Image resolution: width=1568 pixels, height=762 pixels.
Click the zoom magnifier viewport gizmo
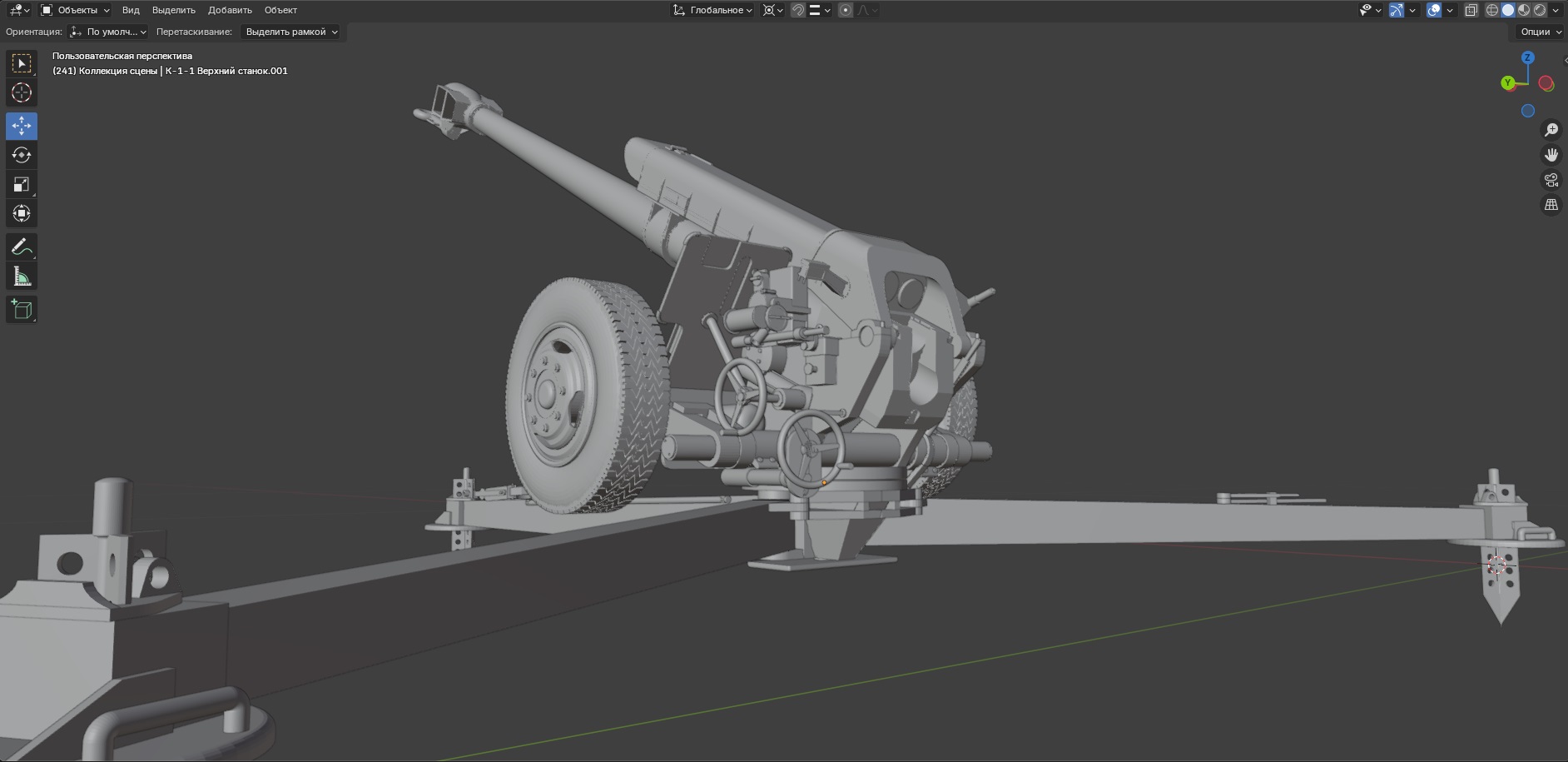tap(1551, 130)
